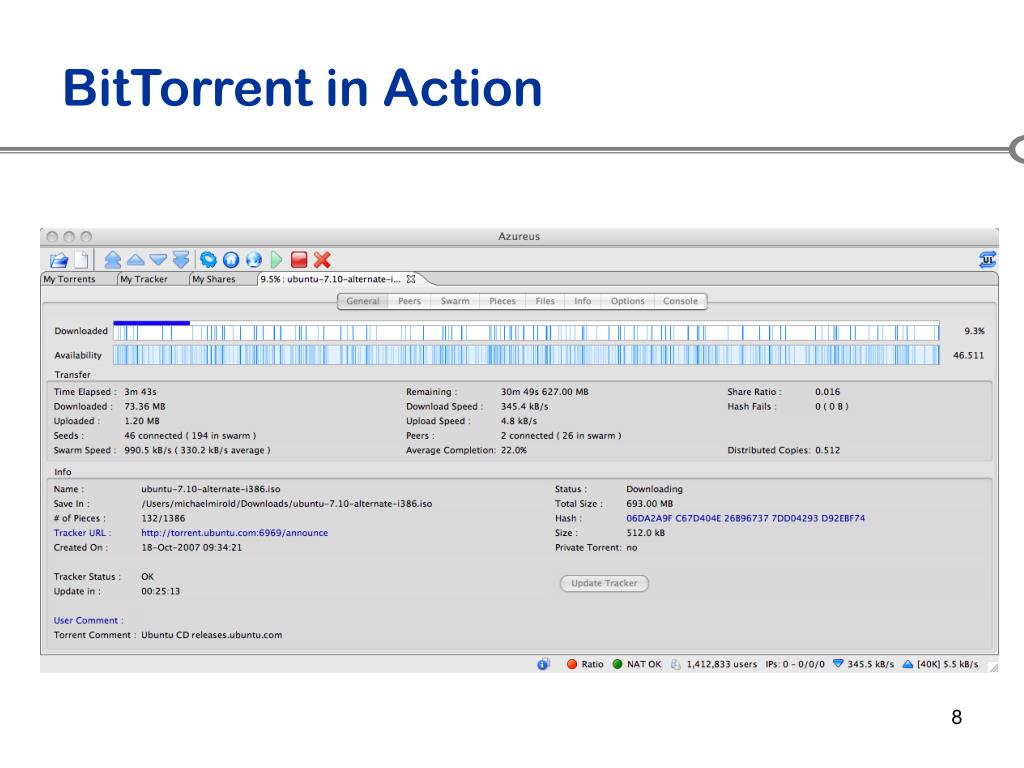Screen dimensions: 1024x768
Task: Click the 46.511 availability value
Action: click(968, 355)
